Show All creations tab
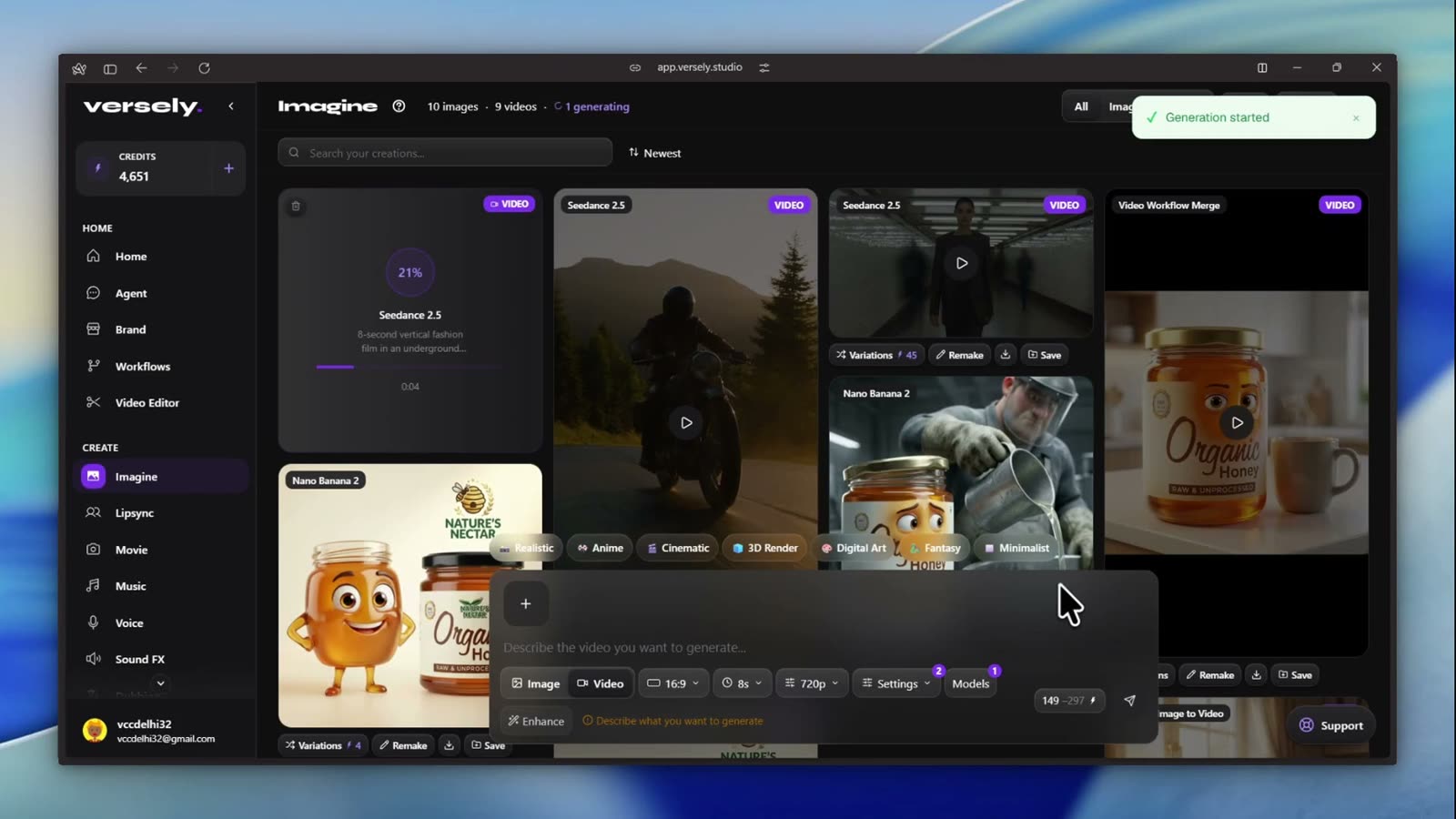 1081,106
